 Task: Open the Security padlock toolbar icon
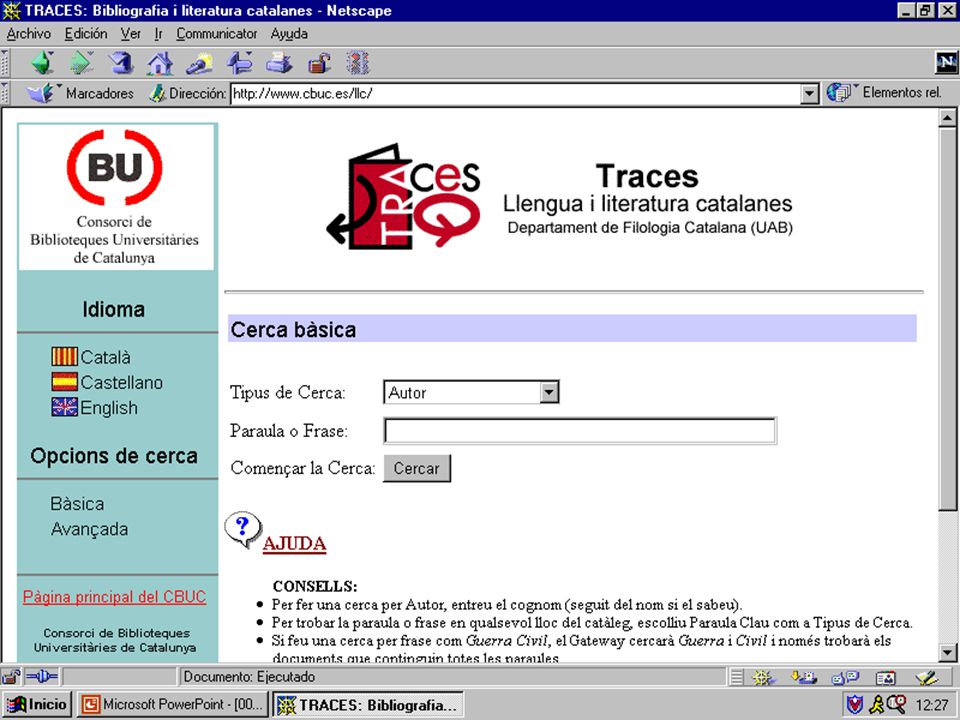pos(319,63)
